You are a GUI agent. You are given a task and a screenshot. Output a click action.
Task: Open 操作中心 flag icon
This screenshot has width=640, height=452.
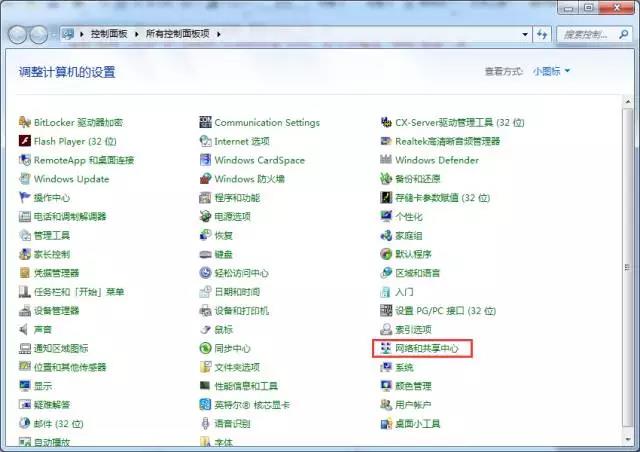(x=24, y=197)
